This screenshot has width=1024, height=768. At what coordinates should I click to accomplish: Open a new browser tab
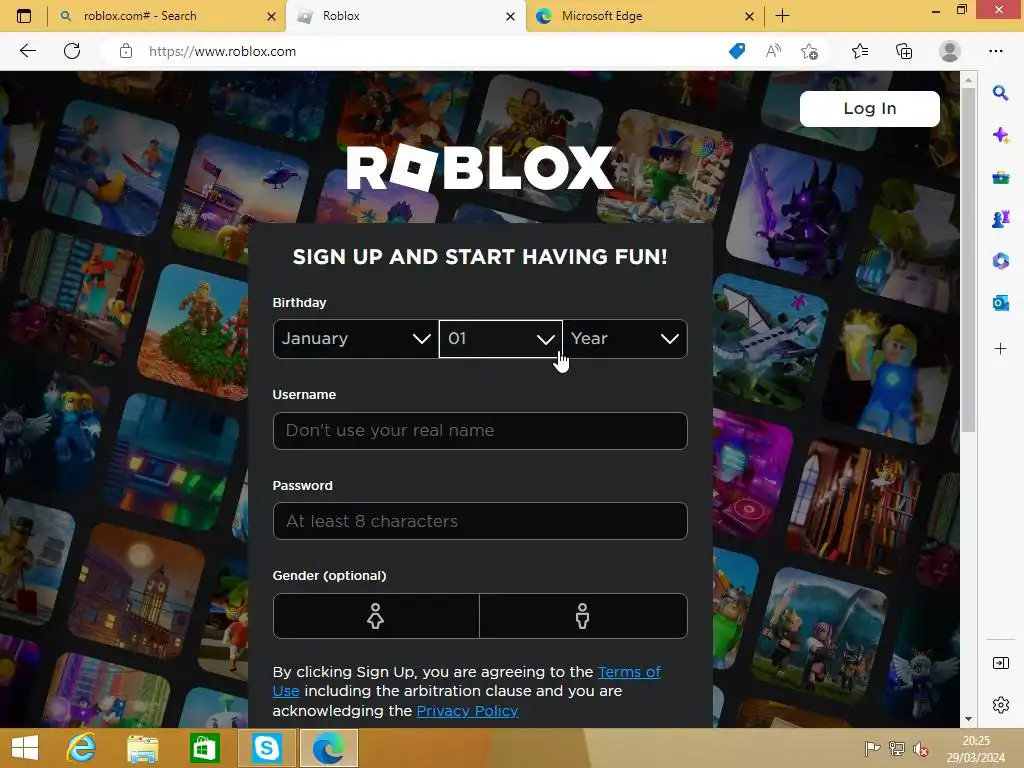point(782,16)
